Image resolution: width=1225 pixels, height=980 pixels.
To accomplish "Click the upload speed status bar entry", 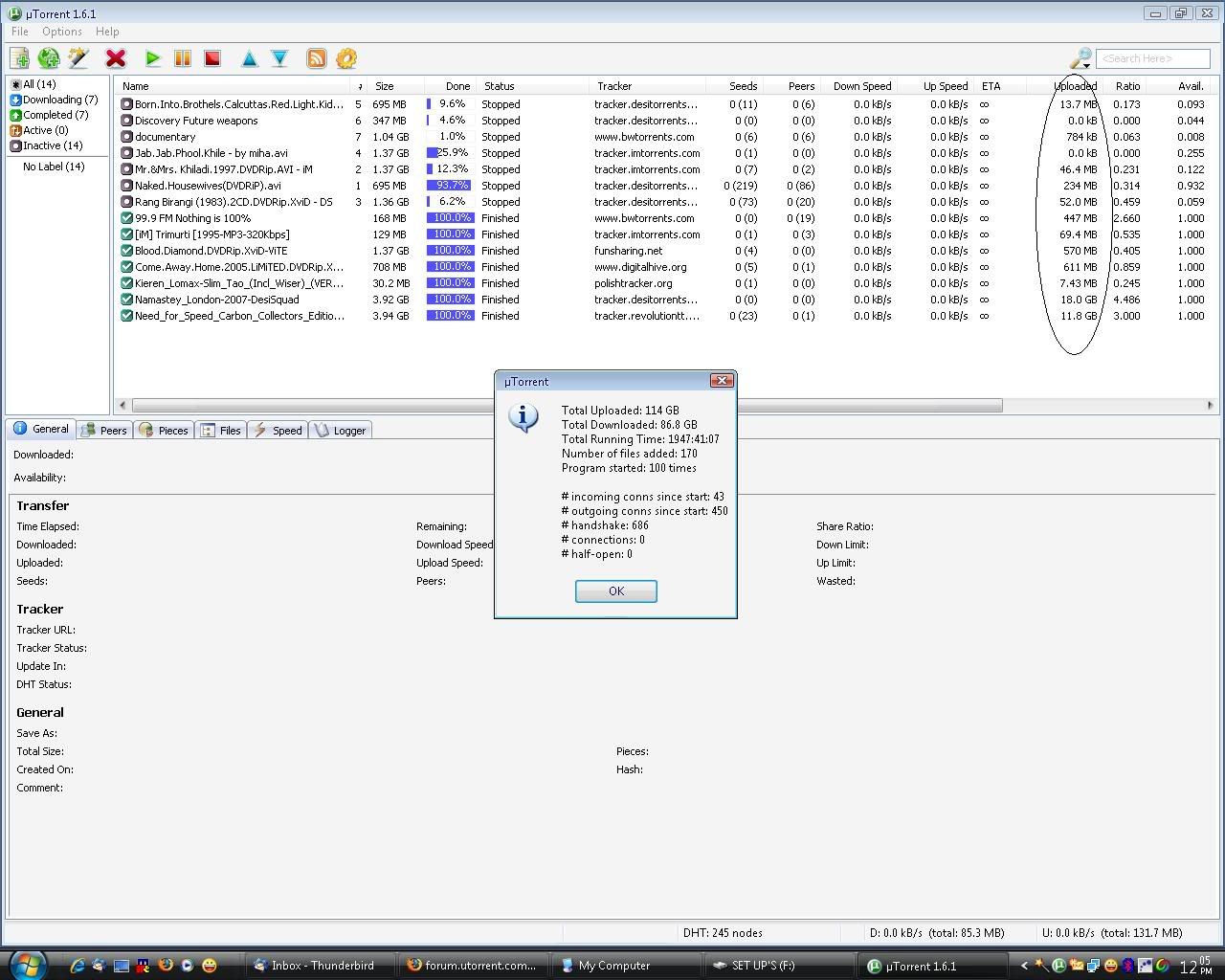I will pyautogui.click(x=1111, y=932).
